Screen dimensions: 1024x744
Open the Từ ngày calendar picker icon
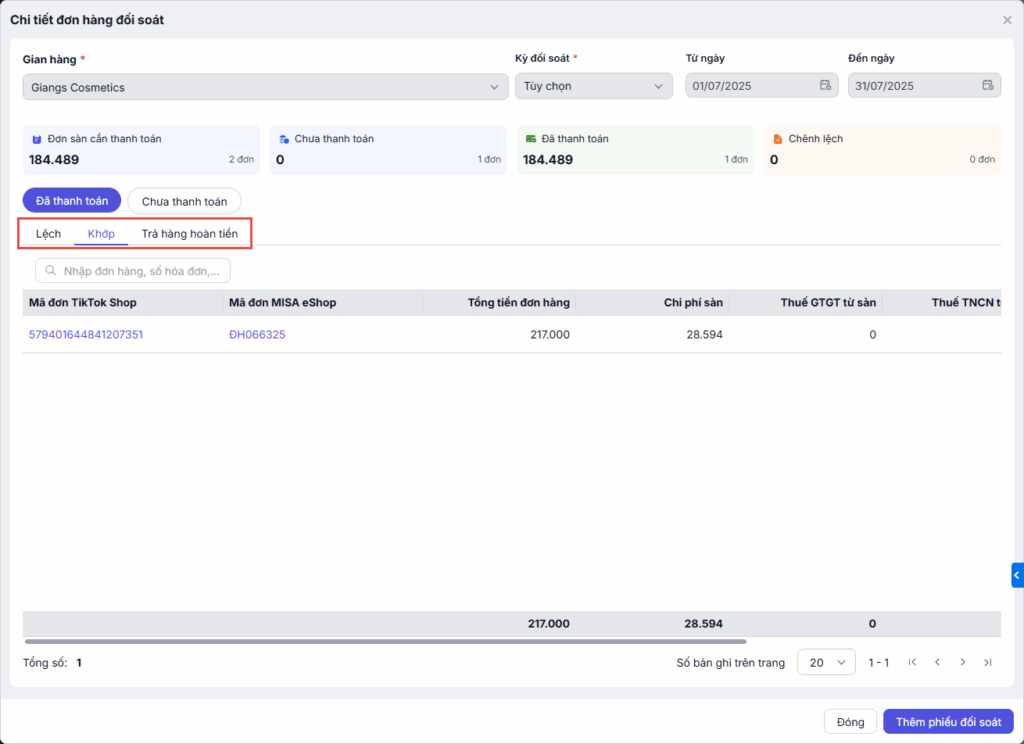(x=825, y=86)
